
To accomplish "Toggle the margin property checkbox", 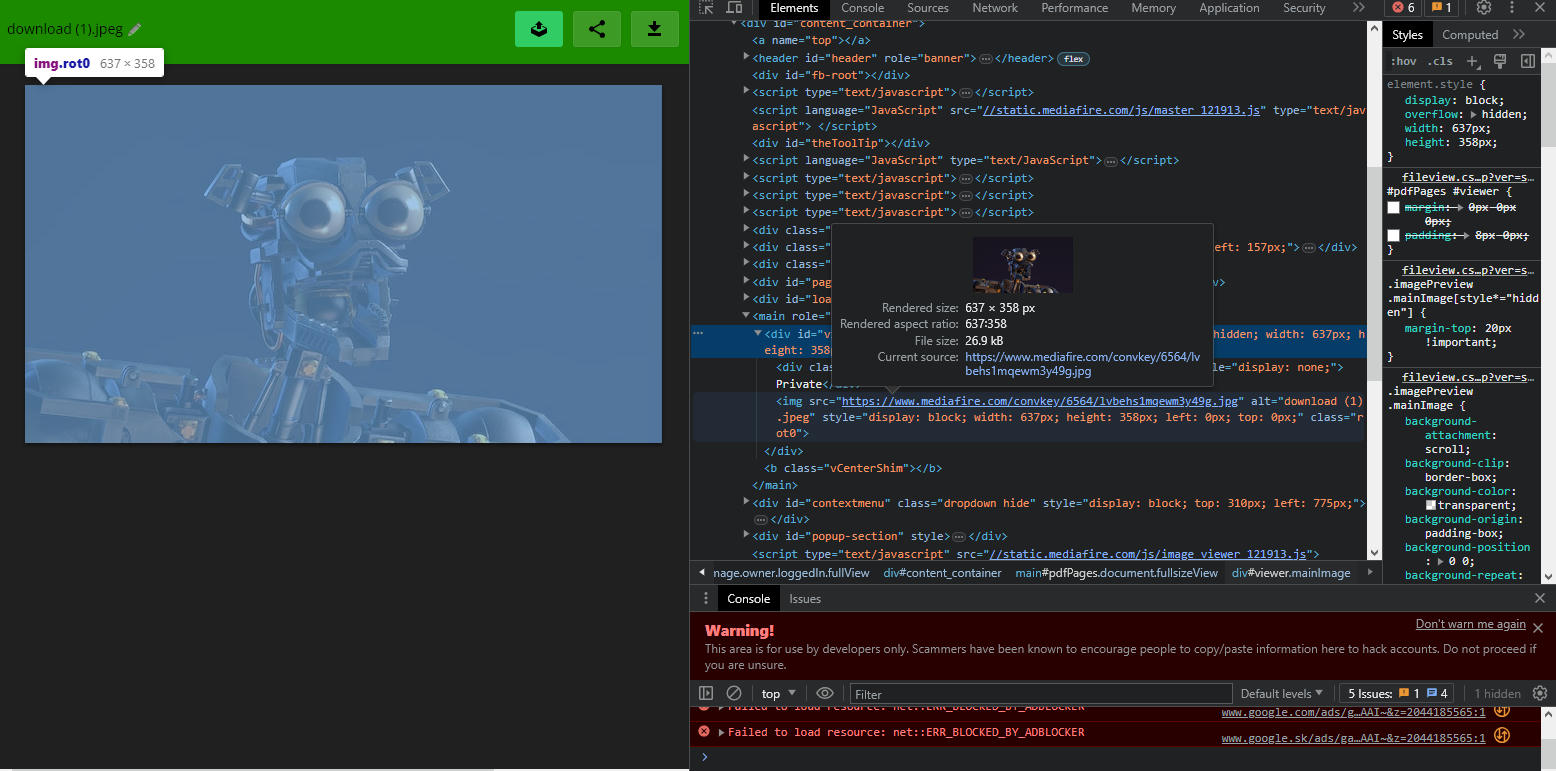I will (x=1393, y=208).
